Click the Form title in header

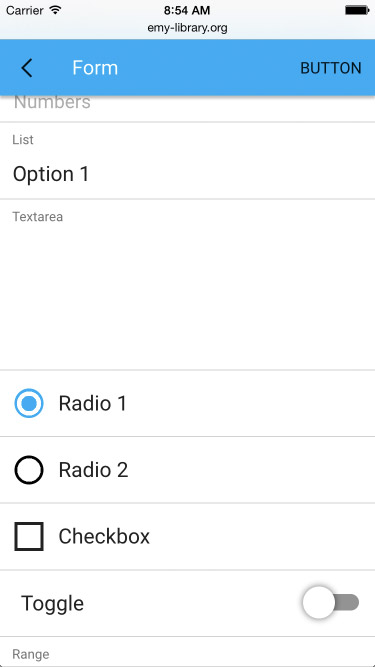click(x=95, y=68)
